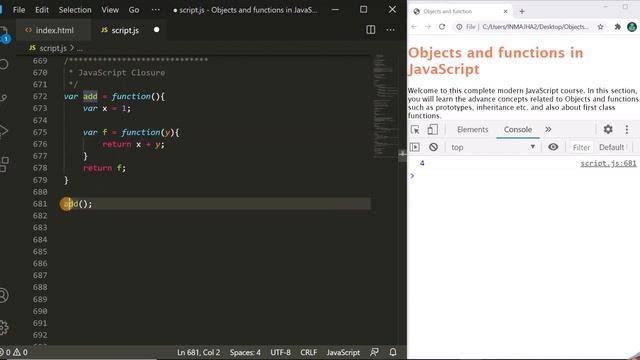Image resolution: width=640 pixels, height=360 pixels.
Task: Open a new Chrome tab
Action: 522,11
